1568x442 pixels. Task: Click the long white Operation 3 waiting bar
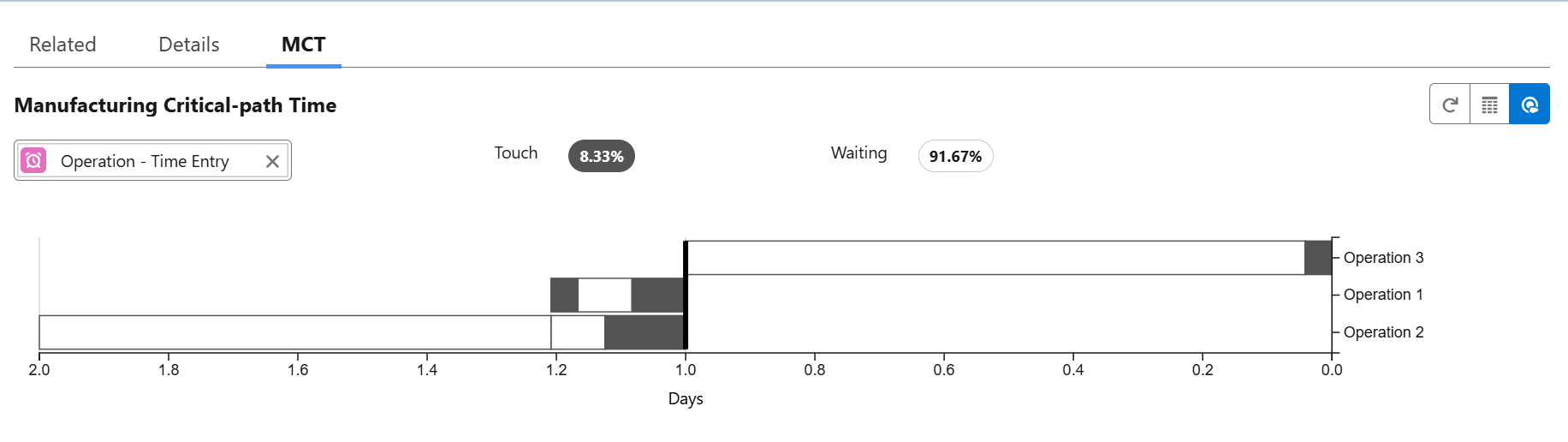point(993,258)
